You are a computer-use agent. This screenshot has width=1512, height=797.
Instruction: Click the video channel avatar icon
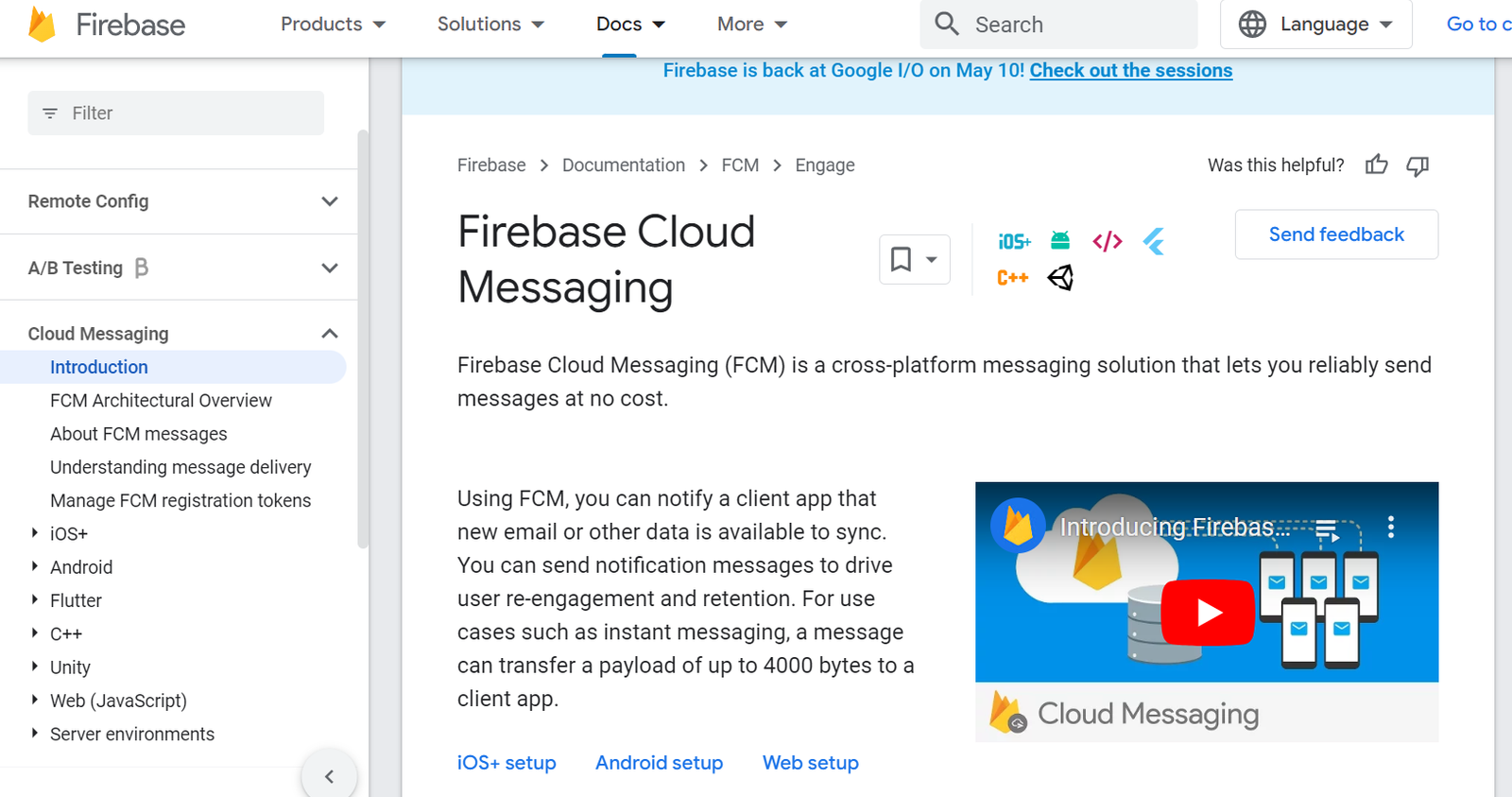[x=1018, y=525]
